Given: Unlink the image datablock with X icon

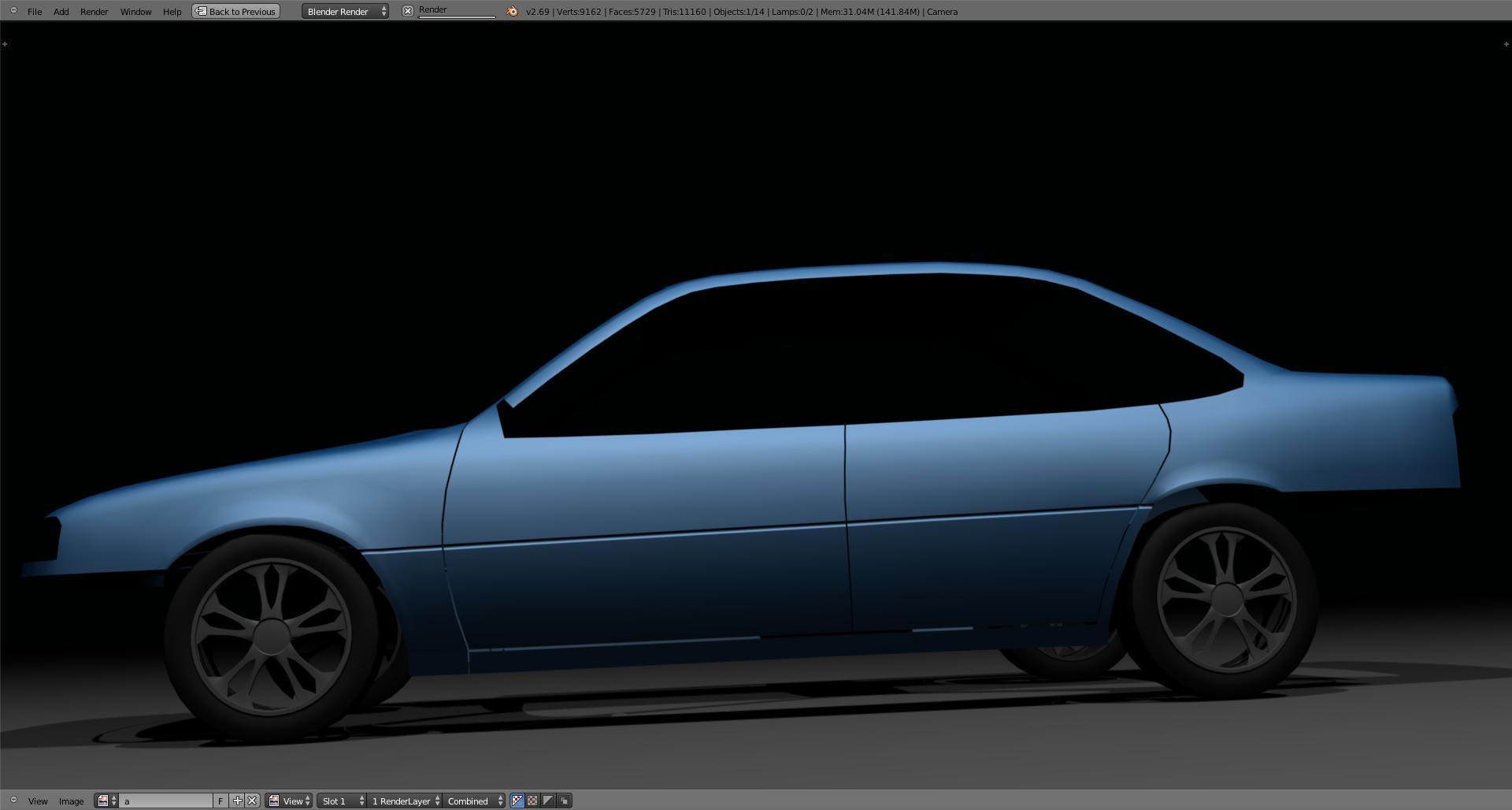Looking at the screenshot, I should [x=252, y=801].
